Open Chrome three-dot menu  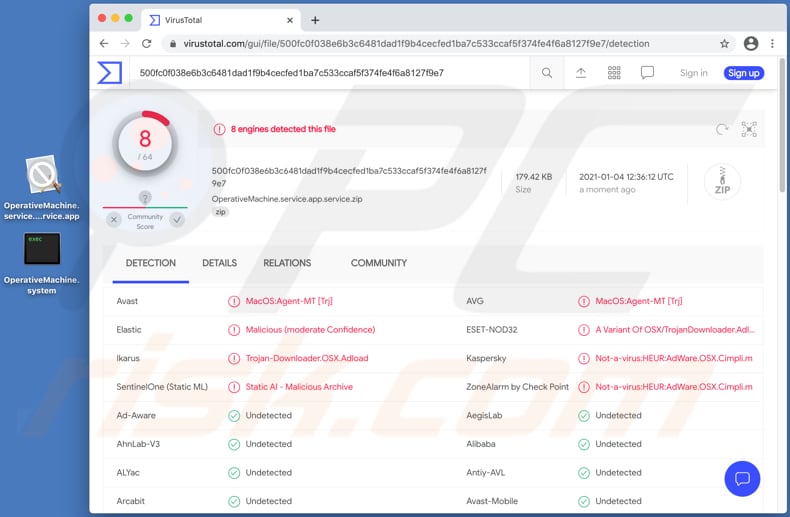pyautogui.click(x=772, y=44)
